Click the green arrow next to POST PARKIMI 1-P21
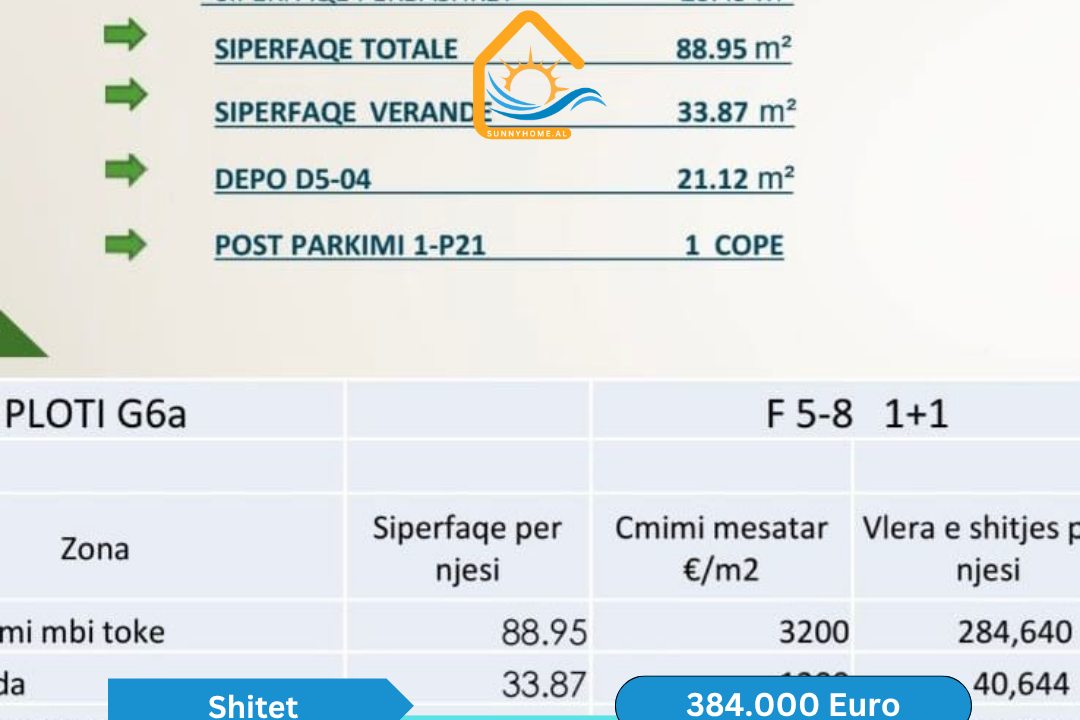This screenshot has height=720, width=1080. click(125, 245)
